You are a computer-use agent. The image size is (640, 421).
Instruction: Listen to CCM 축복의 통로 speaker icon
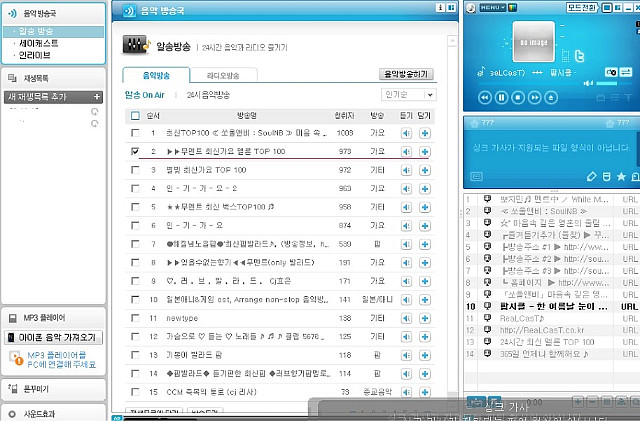coord(406,392)
